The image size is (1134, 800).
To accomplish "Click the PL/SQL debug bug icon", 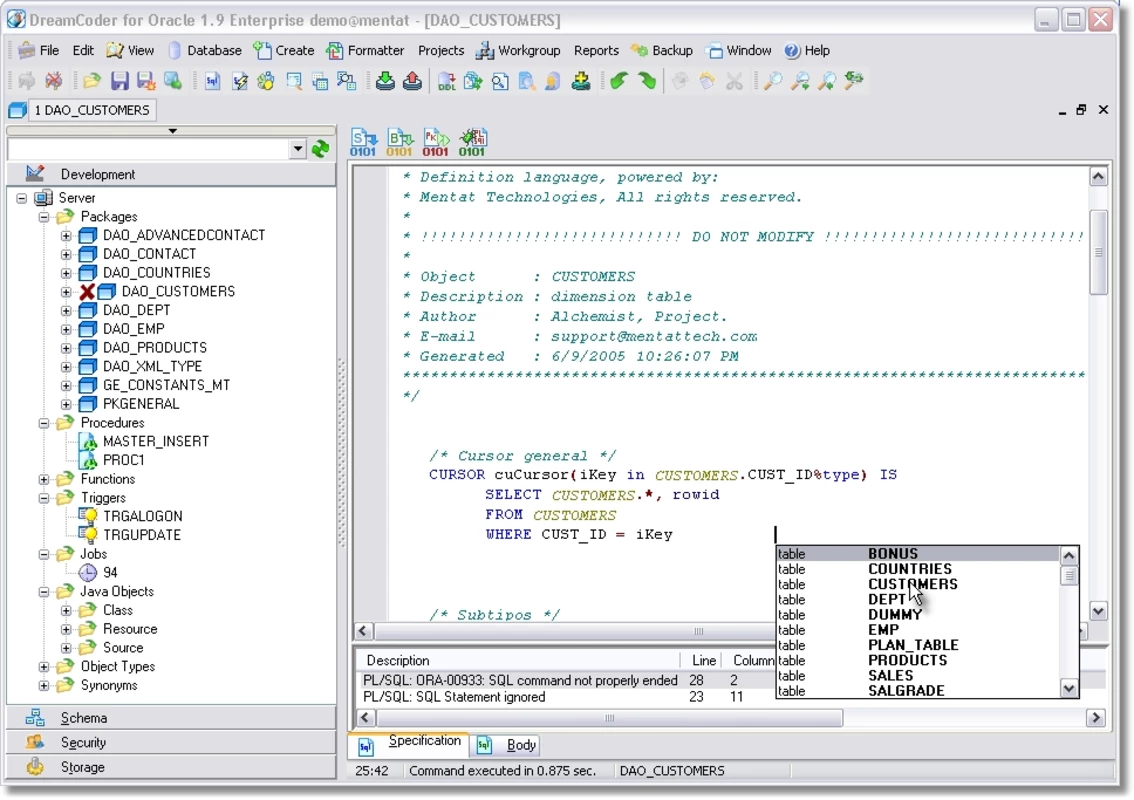I will coord(472,142).
